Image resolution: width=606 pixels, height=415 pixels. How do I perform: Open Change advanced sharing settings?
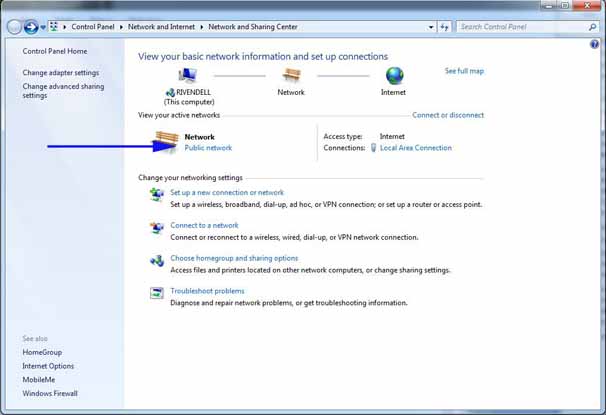[x=63, y=91]
